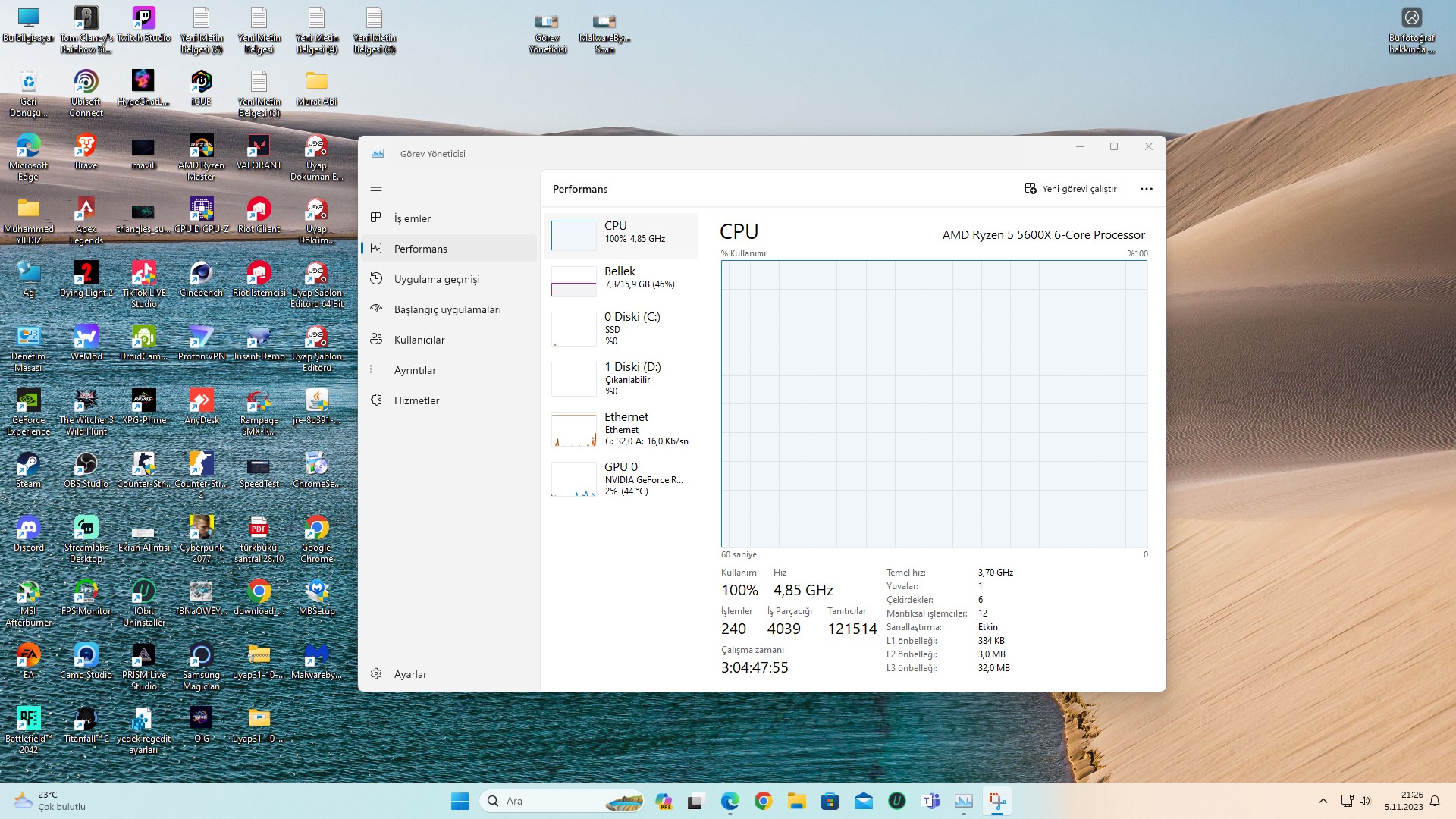Open the Kullanıcılar users page
The width and height of the screenshot is (1456, 819).
(x=419, y=340)
